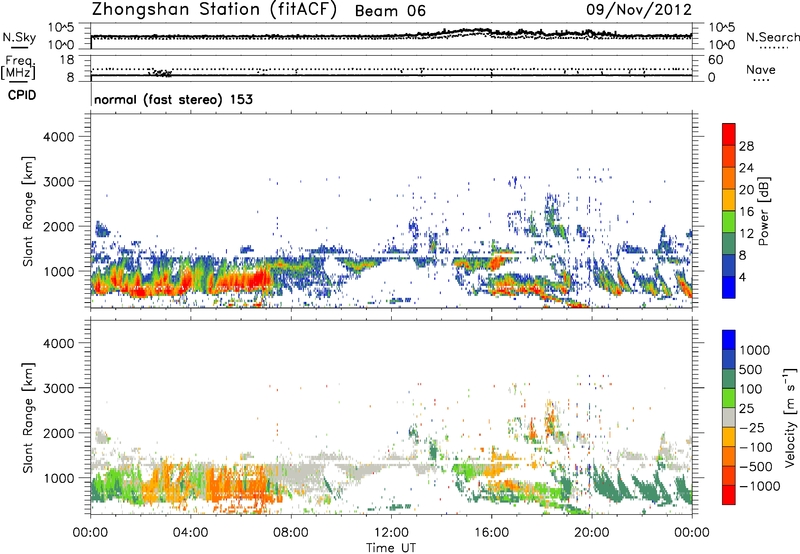The width and height of the screenshot is (800, 554).
Task: Click '-500' on the Velocity color bar
Action: pyautogui.click(x=756, y=467)
